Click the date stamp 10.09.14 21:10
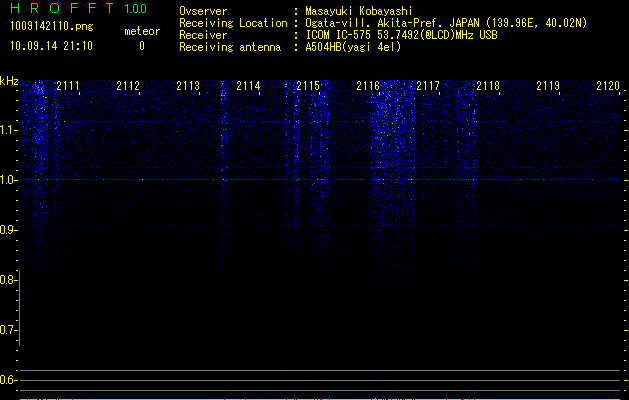The image size is (629, 400). (x=51, y=46)
